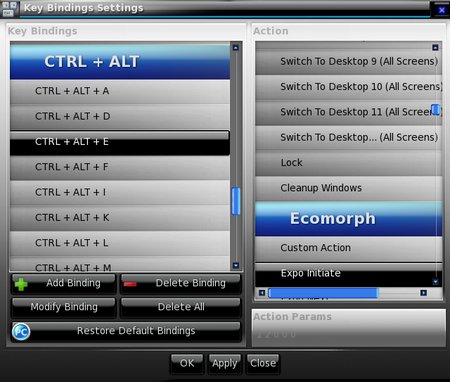Choose Switch To Desktop 11 (All Screens)
Image resolution: width=450 pixels, height=382 pixels.
(349, 113)
